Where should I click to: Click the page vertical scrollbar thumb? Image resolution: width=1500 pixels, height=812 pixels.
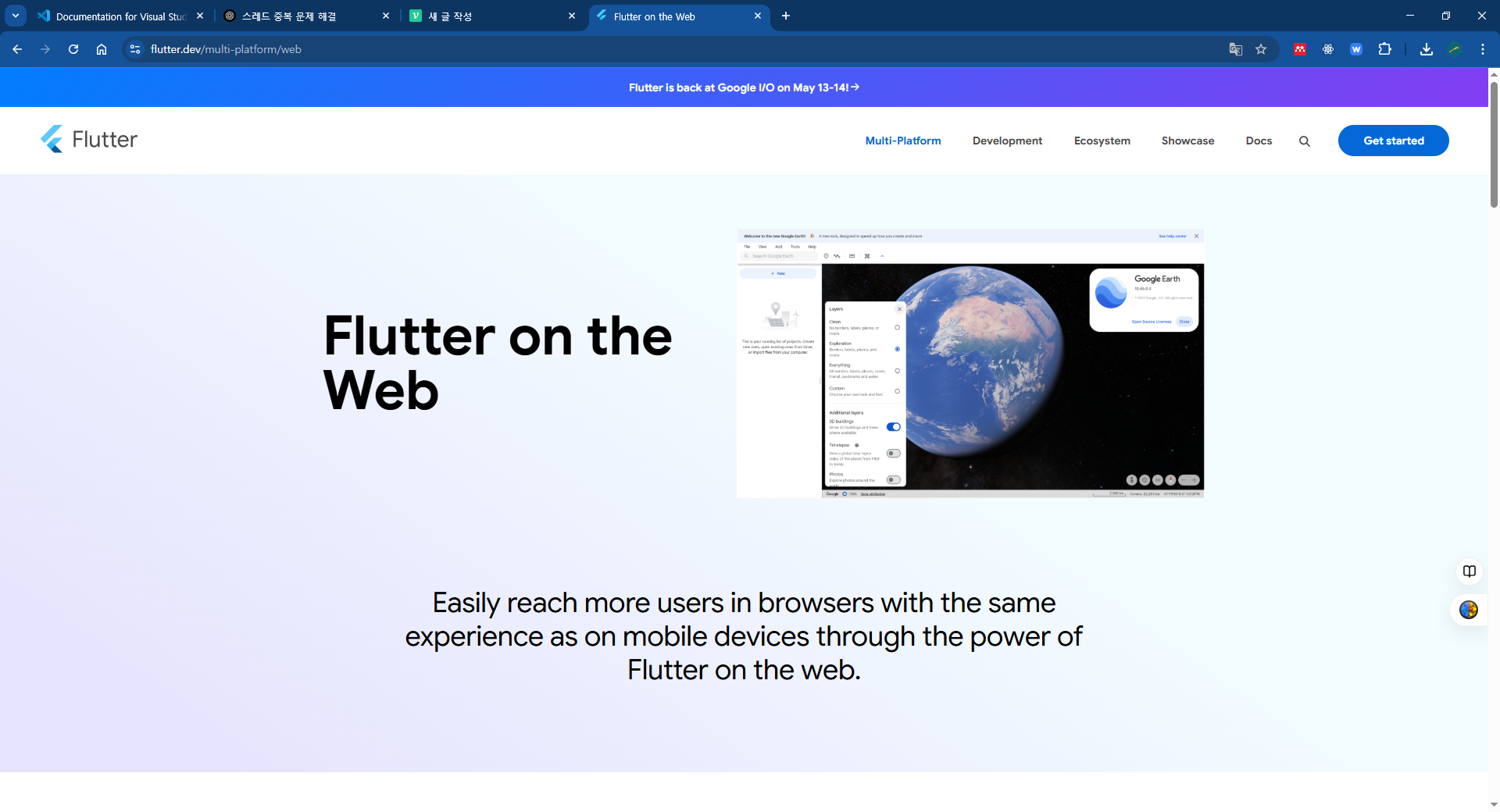(1494, 144)
